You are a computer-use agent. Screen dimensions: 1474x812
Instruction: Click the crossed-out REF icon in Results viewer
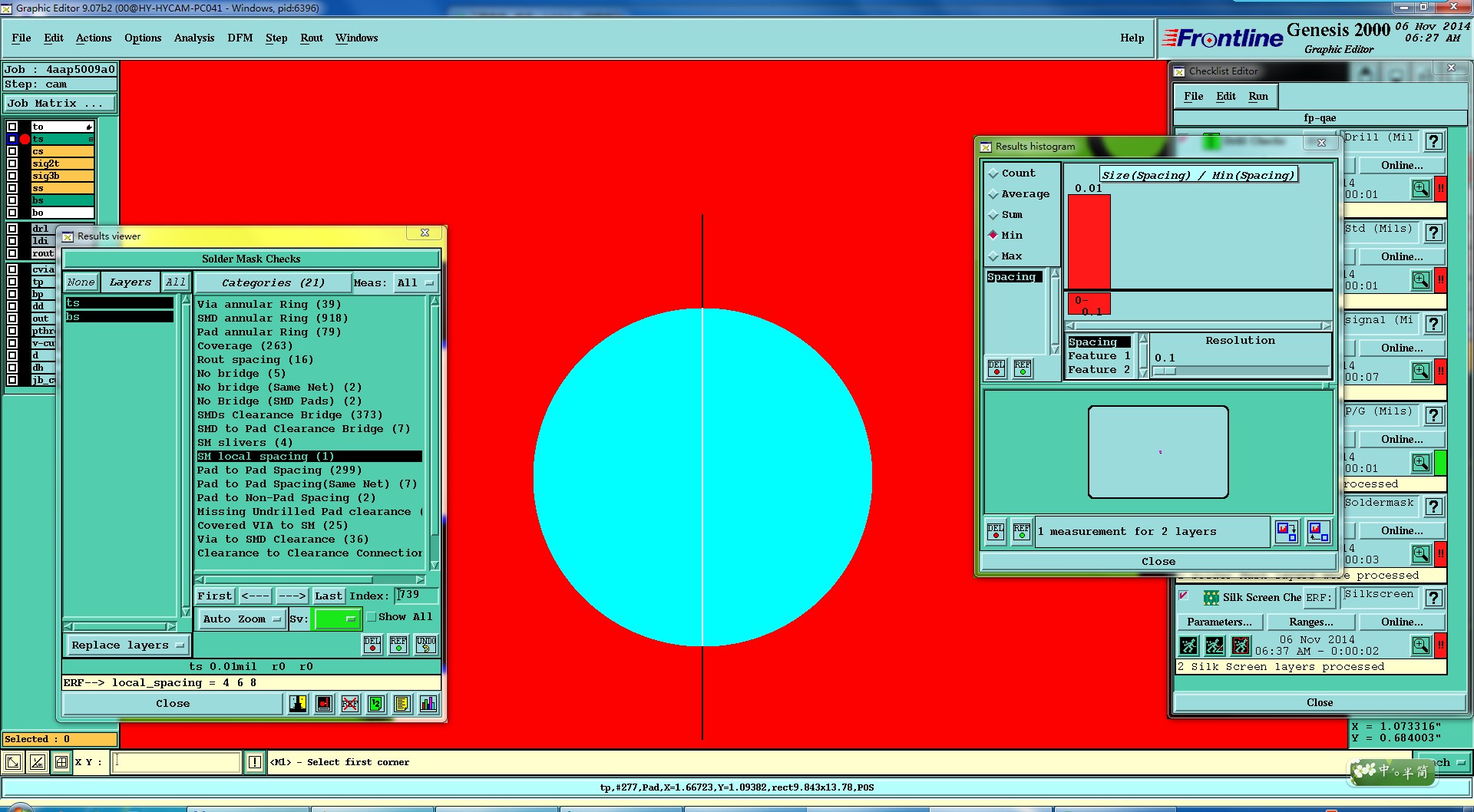(350, 703)
